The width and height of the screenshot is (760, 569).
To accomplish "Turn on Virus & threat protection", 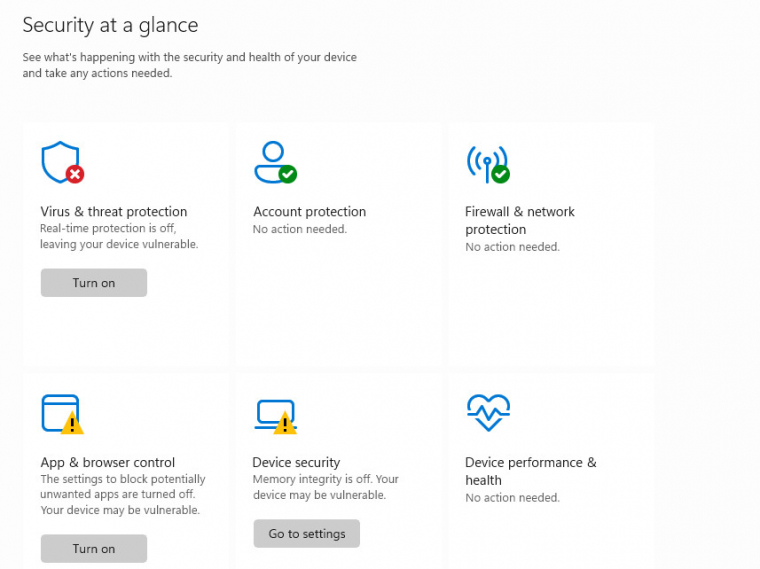I will point(94,283).
